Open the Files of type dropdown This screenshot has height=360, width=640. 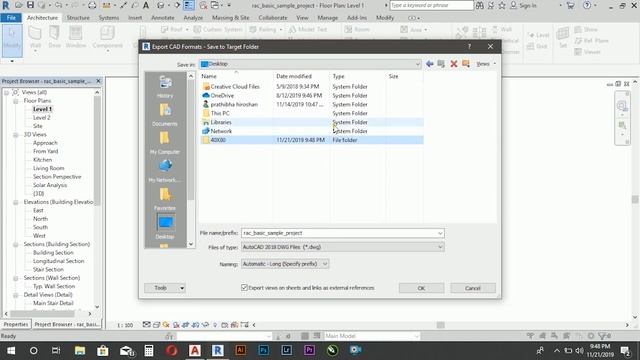point(342,247)
